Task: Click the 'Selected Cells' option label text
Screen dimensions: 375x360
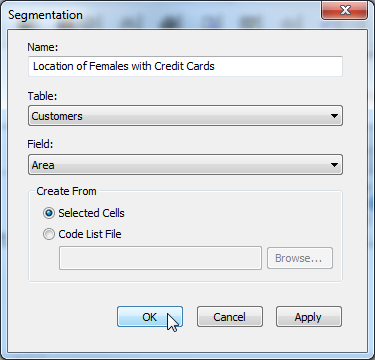Action: tap(91, 213)
